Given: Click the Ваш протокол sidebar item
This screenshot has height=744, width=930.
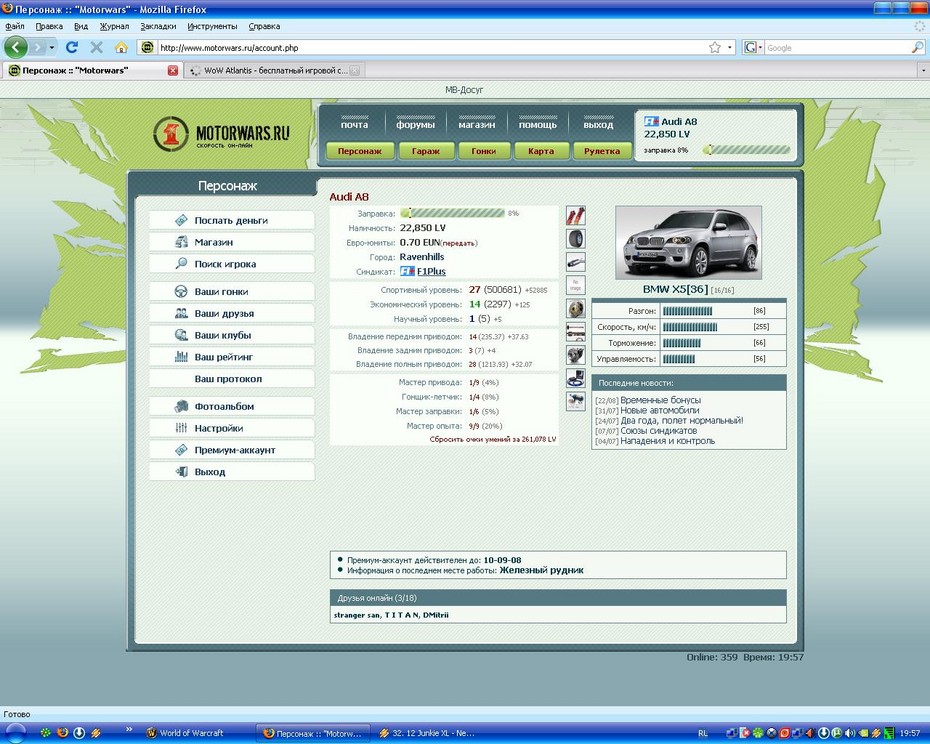Looking at the screenshot, I should (x=231, y=379).
